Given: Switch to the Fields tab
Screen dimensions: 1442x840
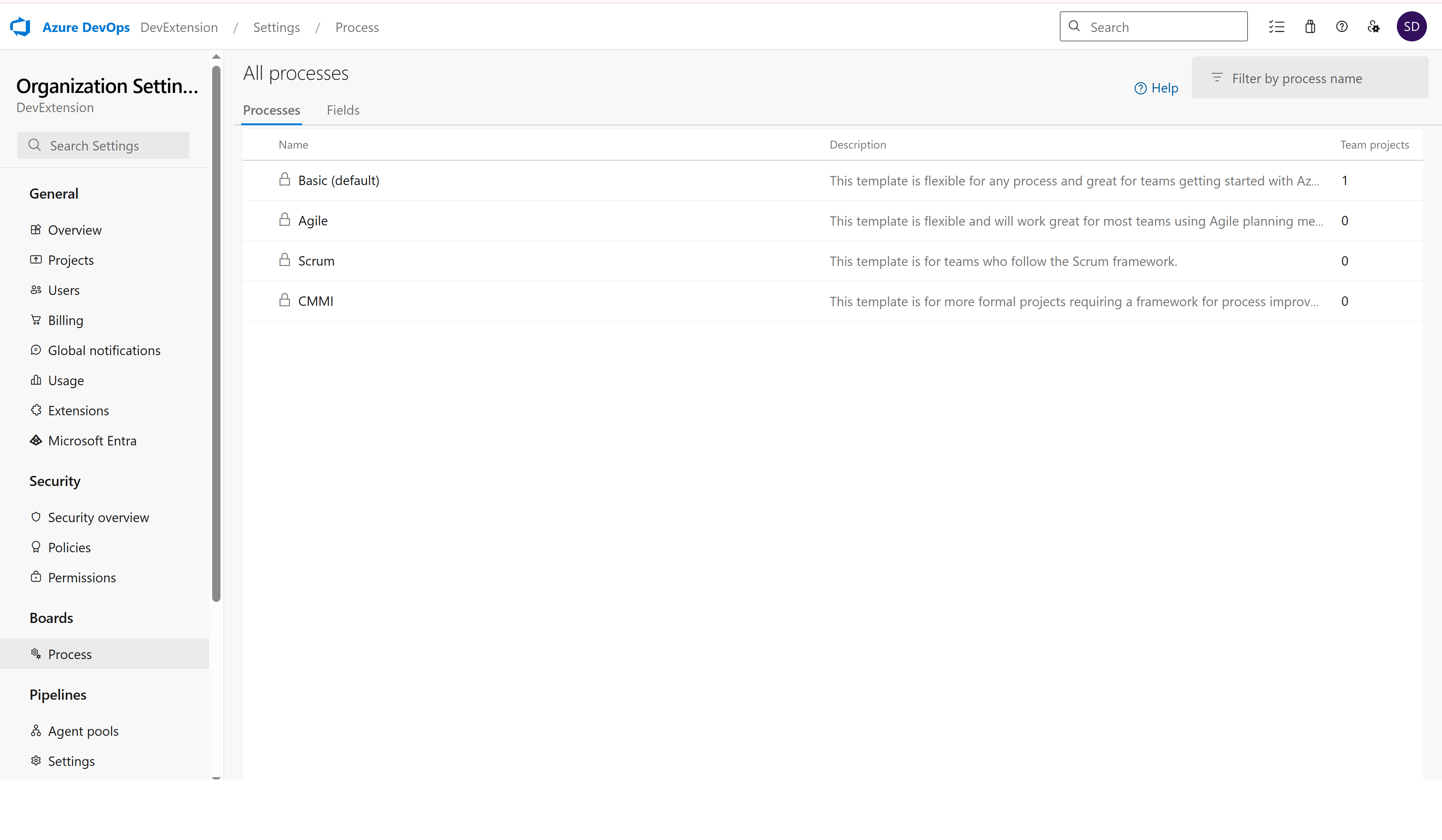Looking at the screenshot, I should pos(343,110).
